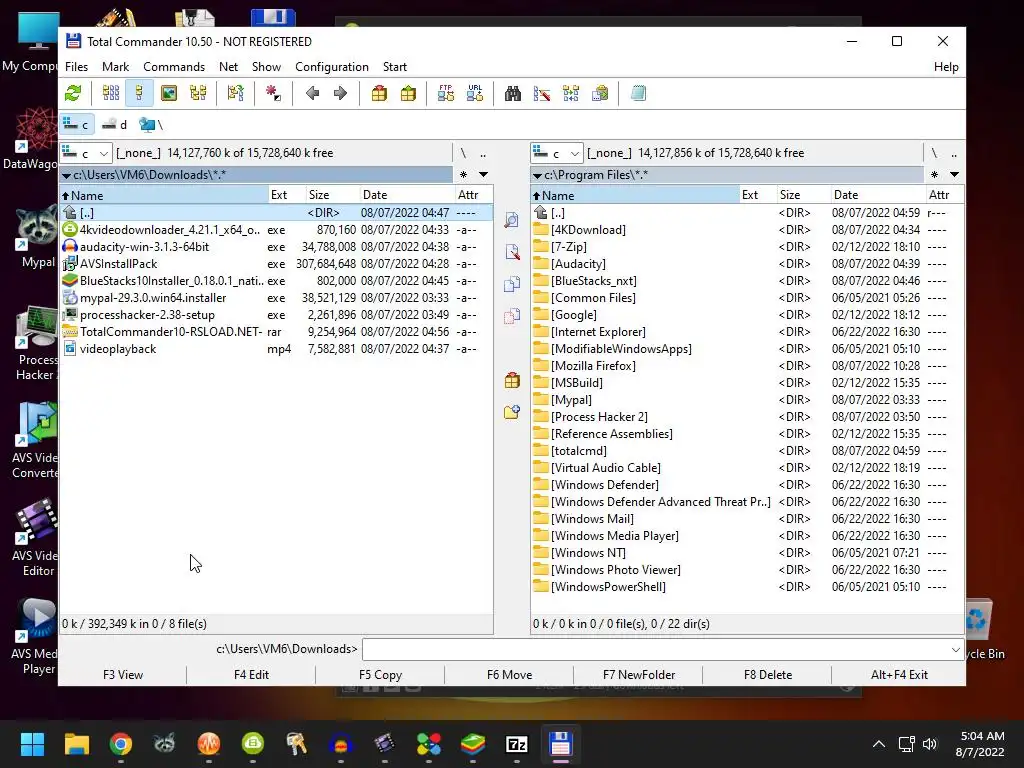Select the videoplayback mp4 file
This screenshot has width=1024, height=768.
tap(276, 349)
